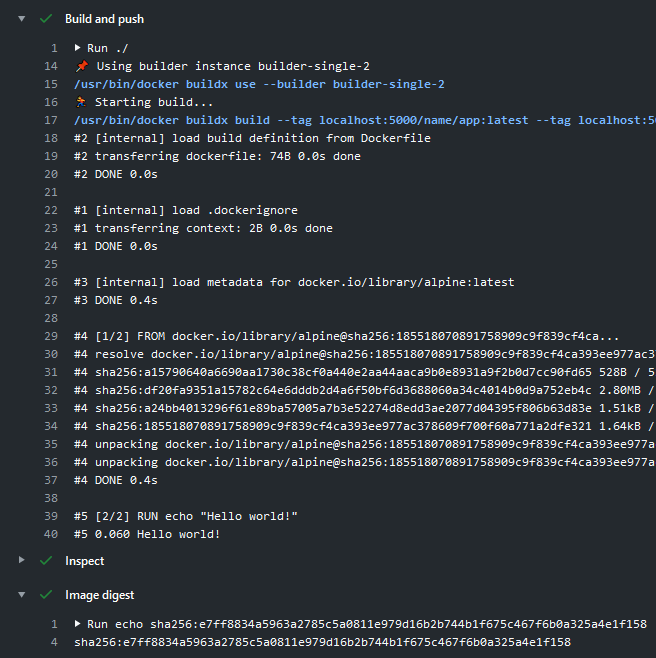Click the pushpin icon on line 14
This screenshot has height=658, width=656.
81,66
